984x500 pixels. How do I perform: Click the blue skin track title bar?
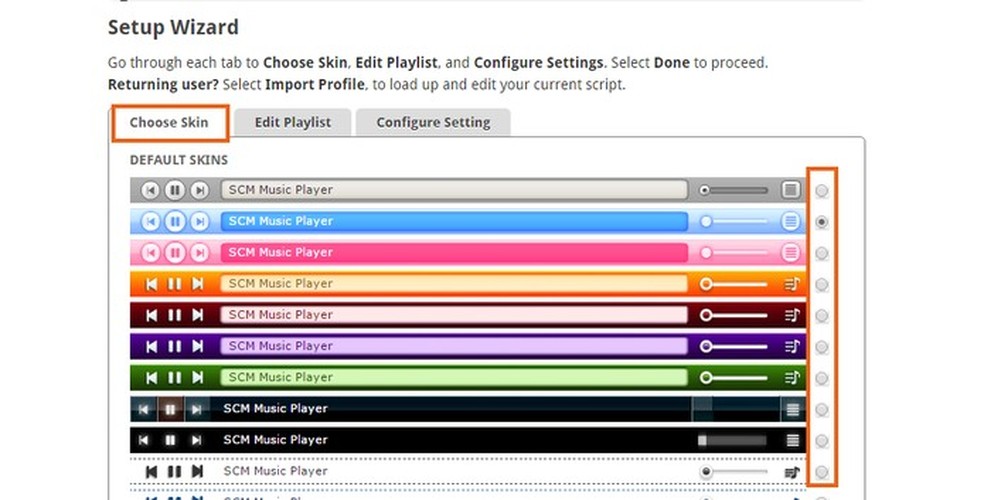[x=454, y=221]
